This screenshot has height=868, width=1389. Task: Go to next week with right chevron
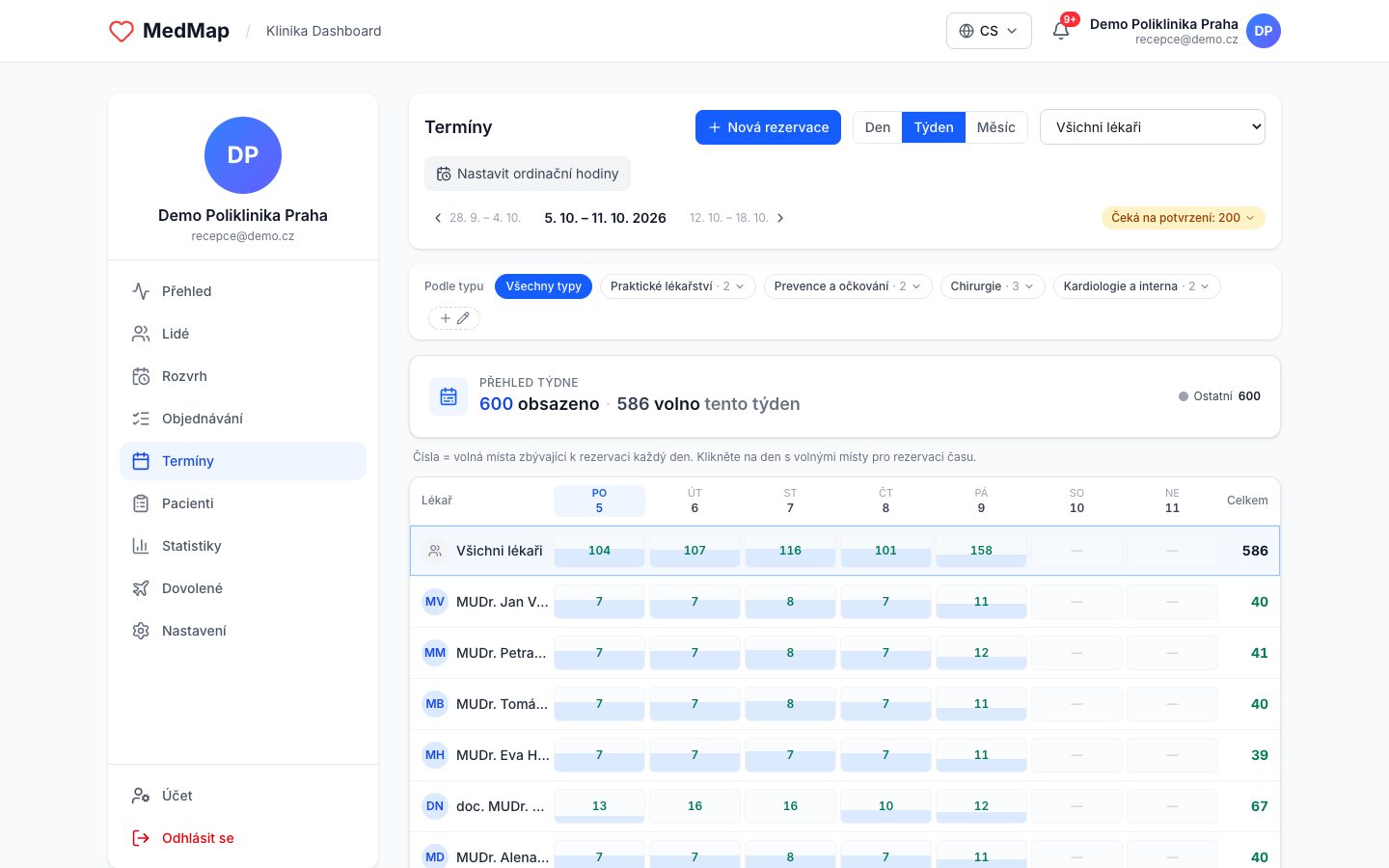(x=780, y=218)
